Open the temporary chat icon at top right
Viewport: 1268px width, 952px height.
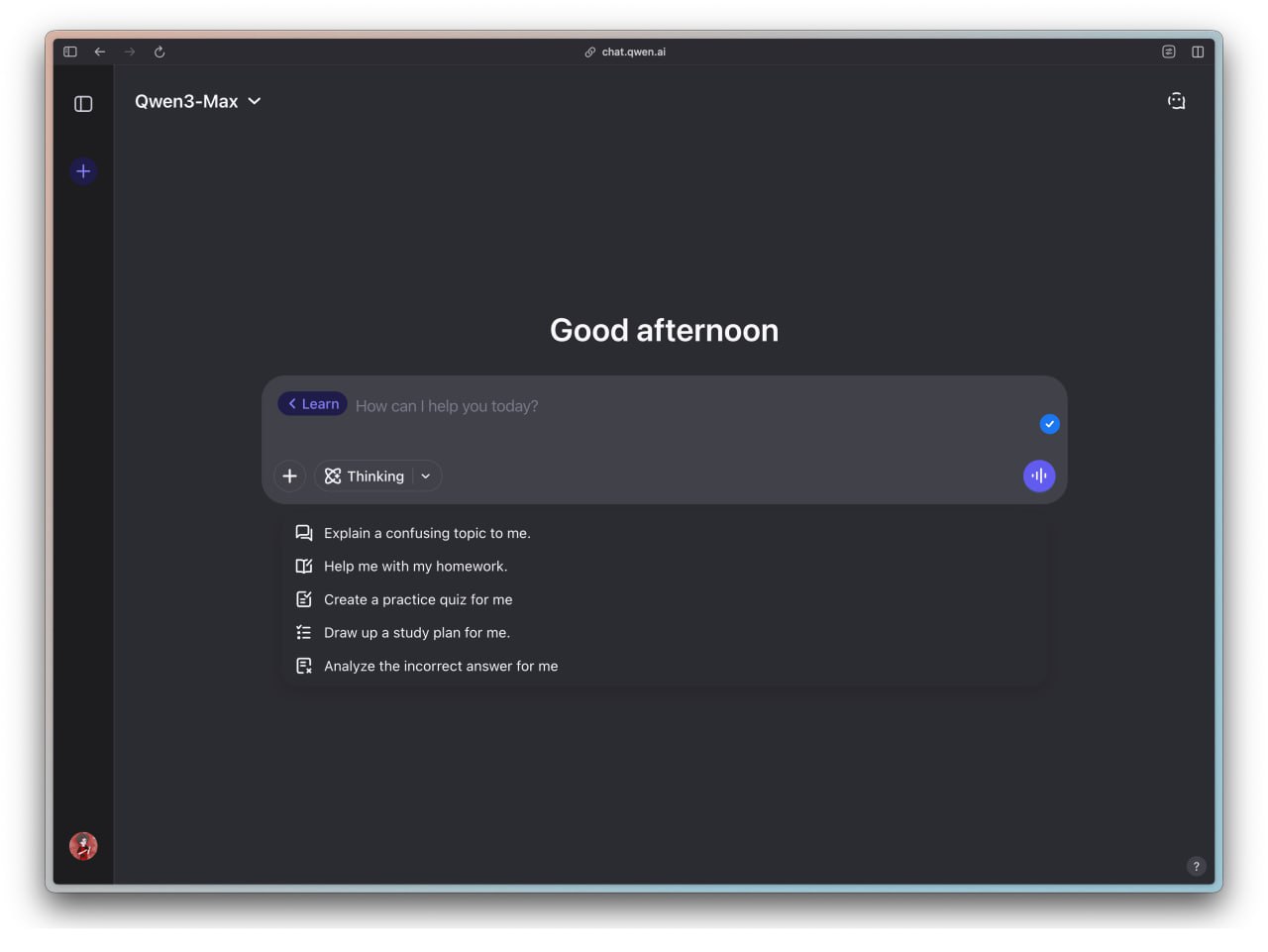pos(1176,101)
